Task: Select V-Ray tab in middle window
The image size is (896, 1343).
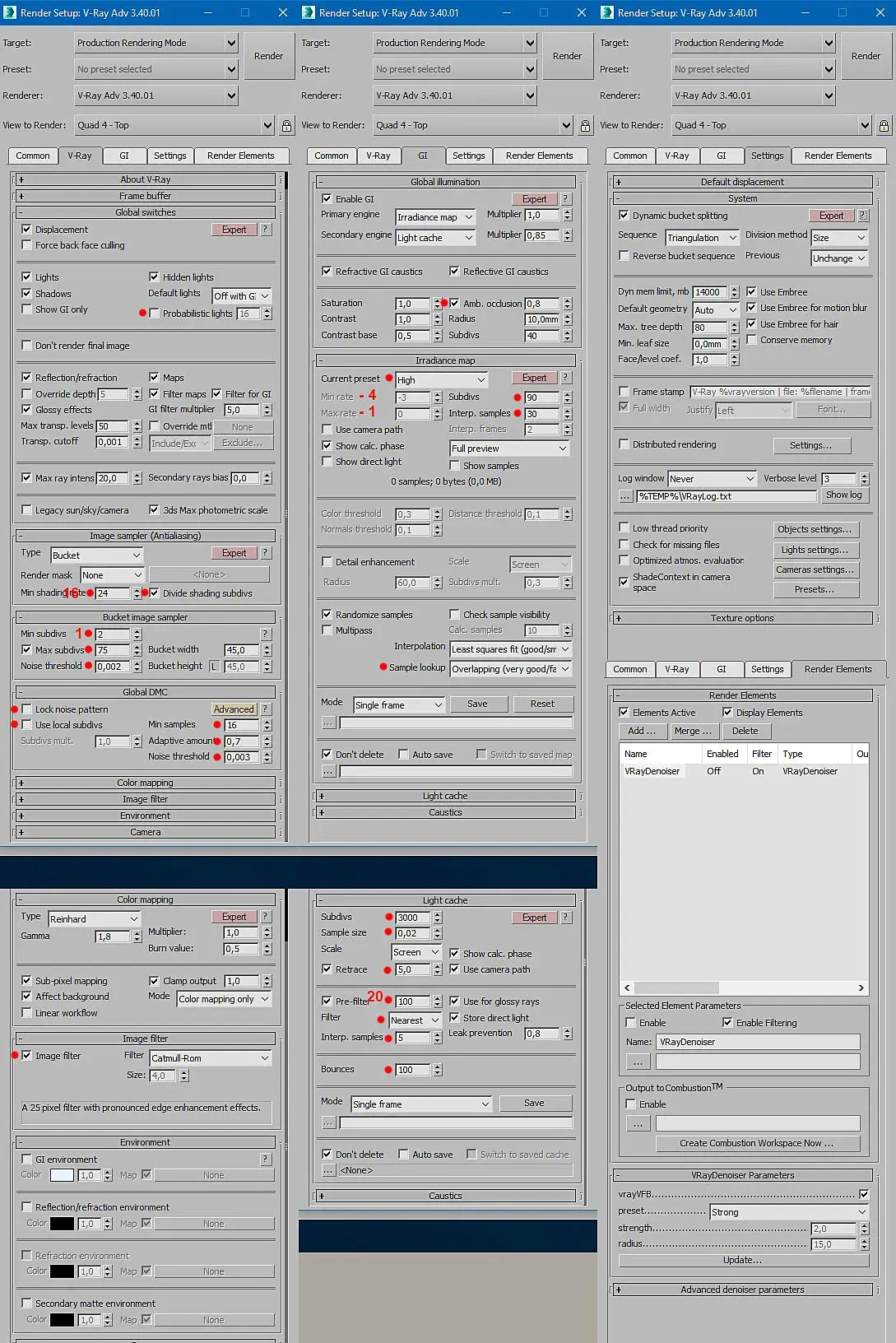Action: [x=378, y=156]
